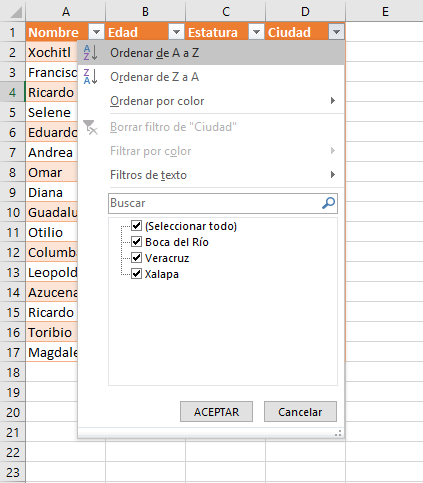Click the resize grip of filter menu
Viewport: 423px width, 483px height.
[x=338, y=433]
